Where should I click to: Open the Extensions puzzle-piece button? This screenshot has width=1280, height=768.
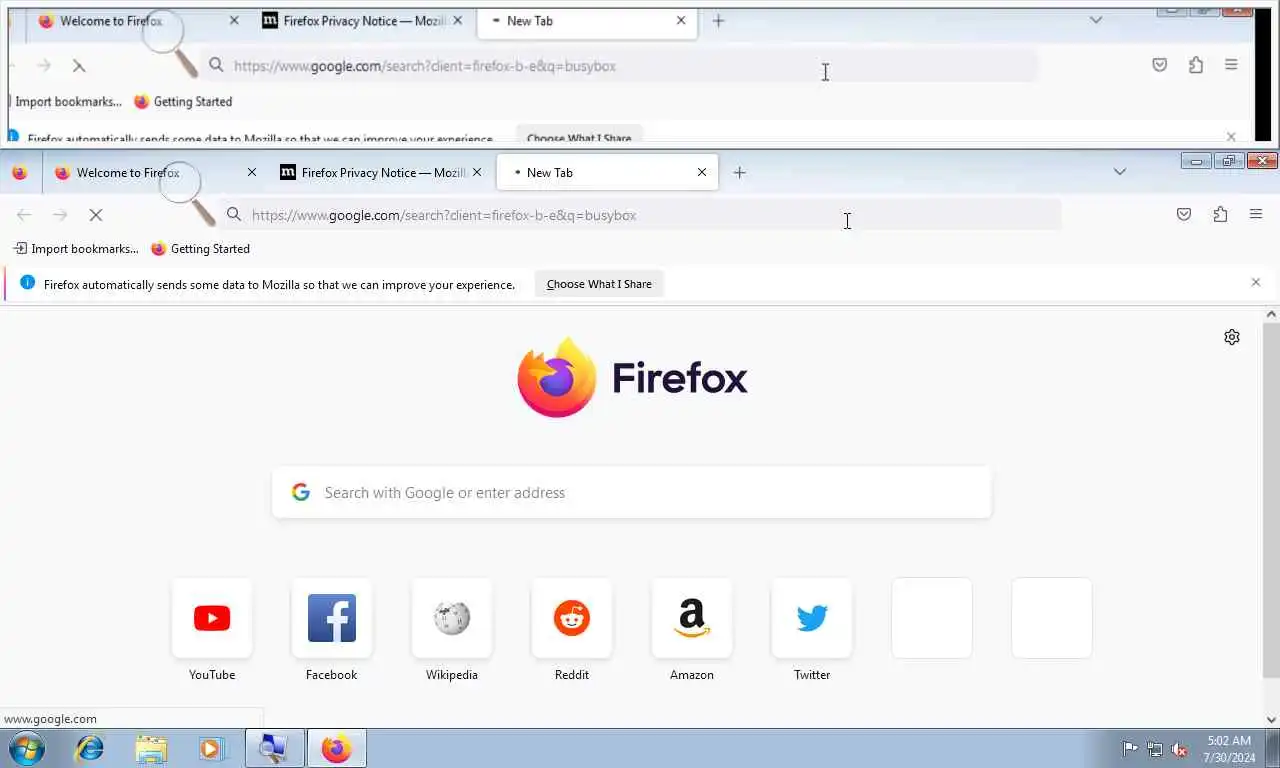(x=1220, y=214)
